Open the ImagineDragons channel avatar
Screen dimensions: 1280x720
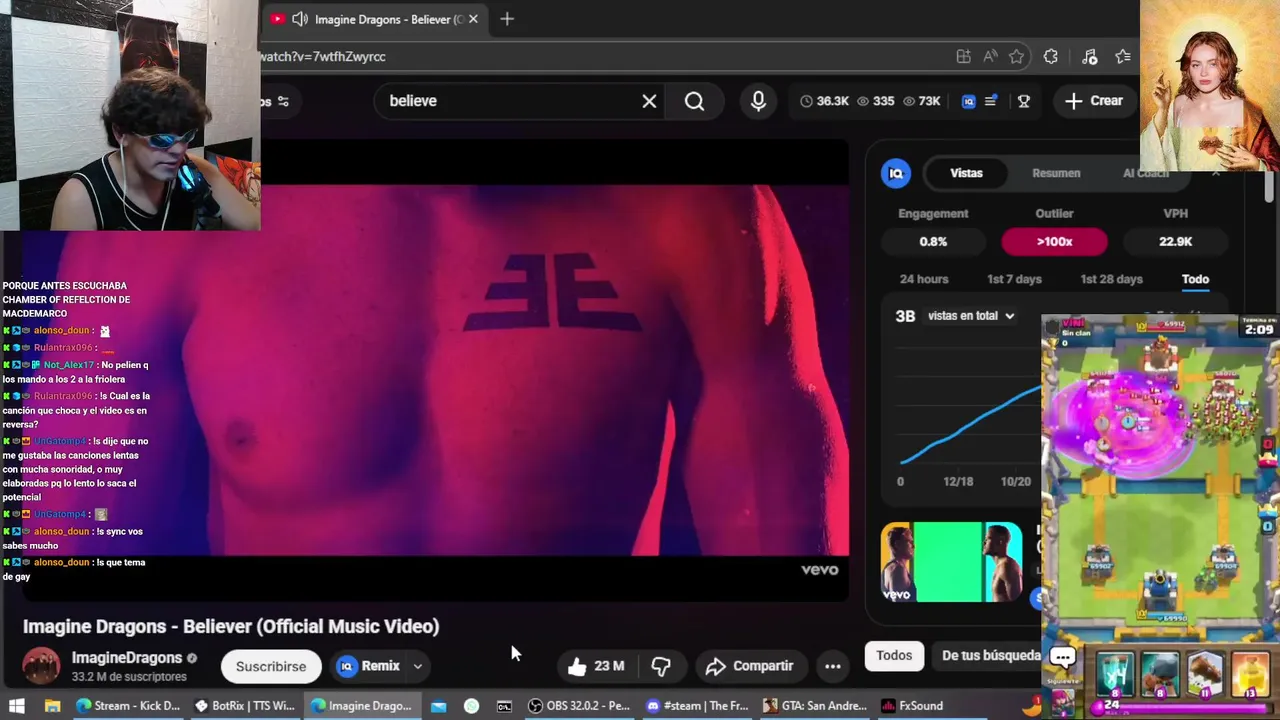click(41, 666)
